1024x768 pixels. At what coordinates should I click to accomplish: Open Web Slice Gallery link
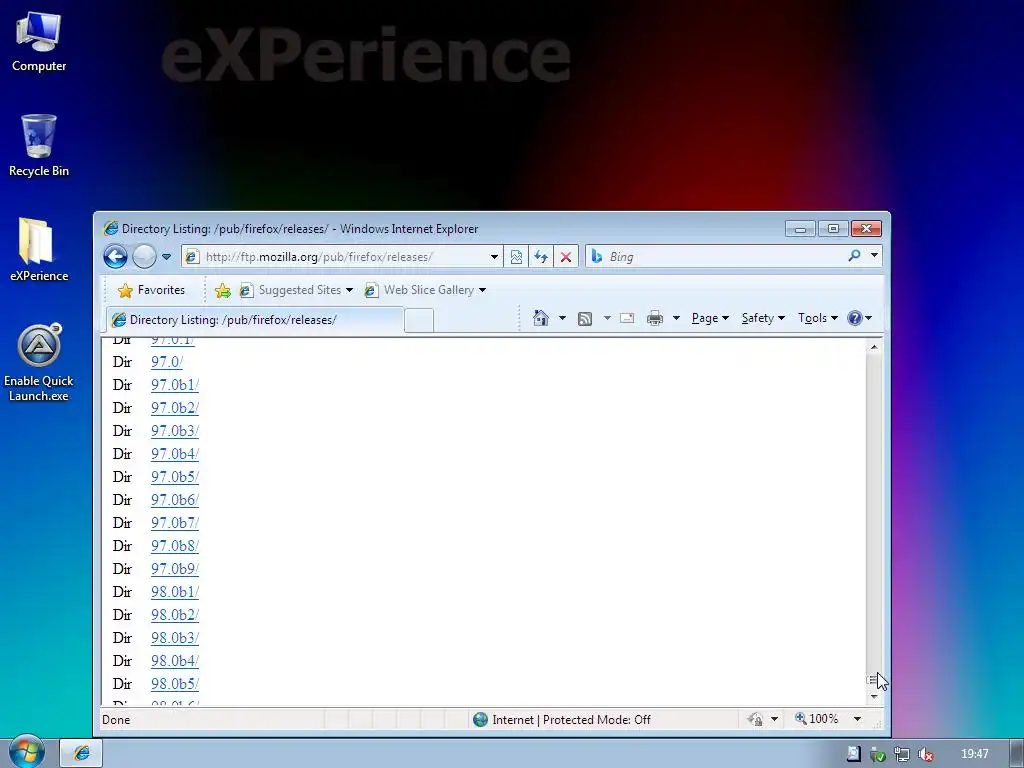click(425, 290)
